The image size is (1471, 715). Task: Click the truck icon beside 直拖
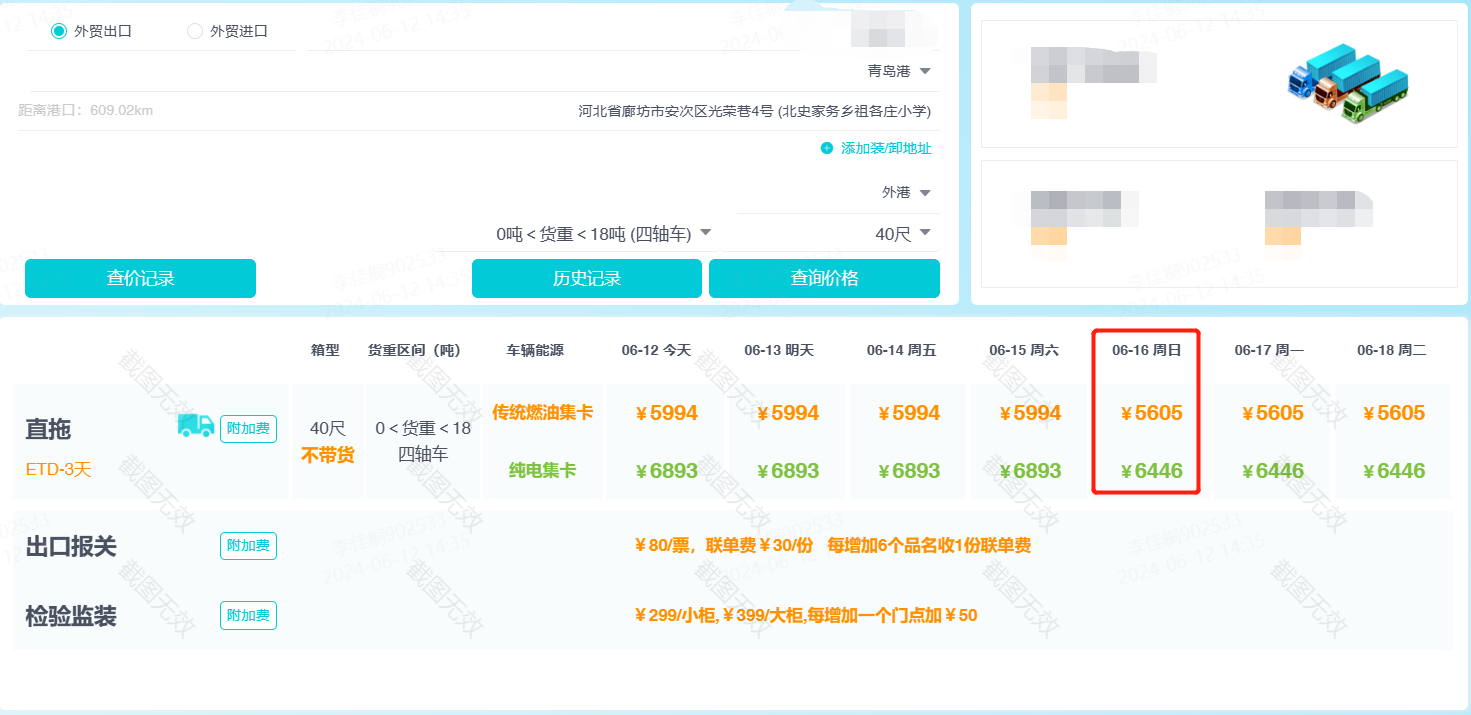pyautogui.click(x=196, y=426)
